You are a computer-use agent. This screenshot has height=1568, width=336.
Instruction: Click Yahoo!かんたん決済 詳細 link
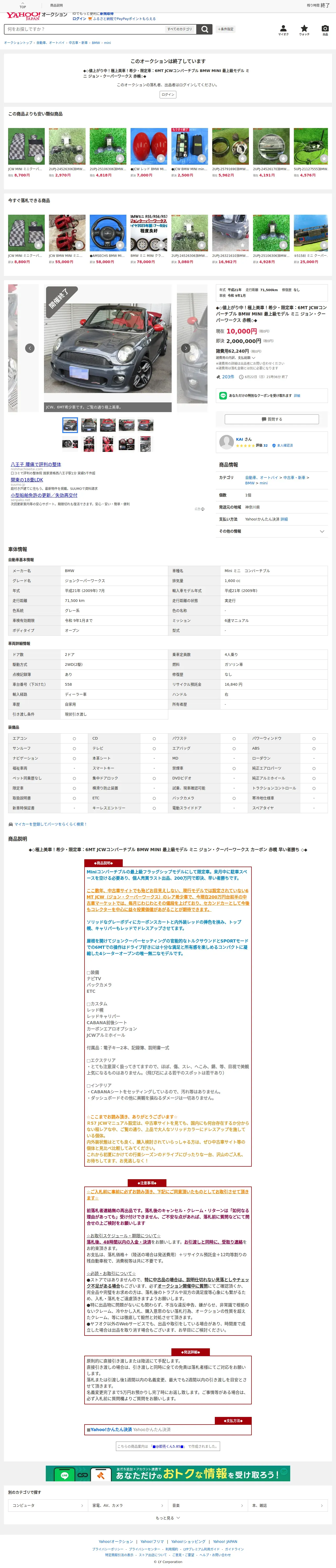284,519
